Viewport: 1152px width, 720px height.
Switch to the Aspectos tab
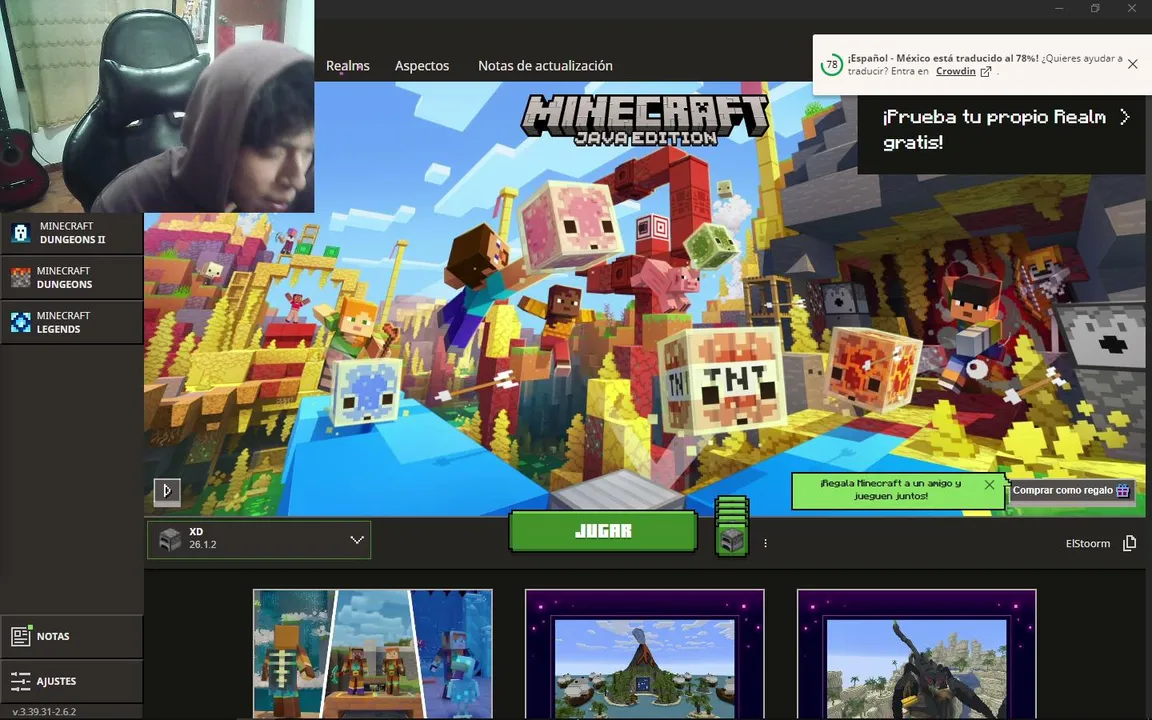pos(422,65)
